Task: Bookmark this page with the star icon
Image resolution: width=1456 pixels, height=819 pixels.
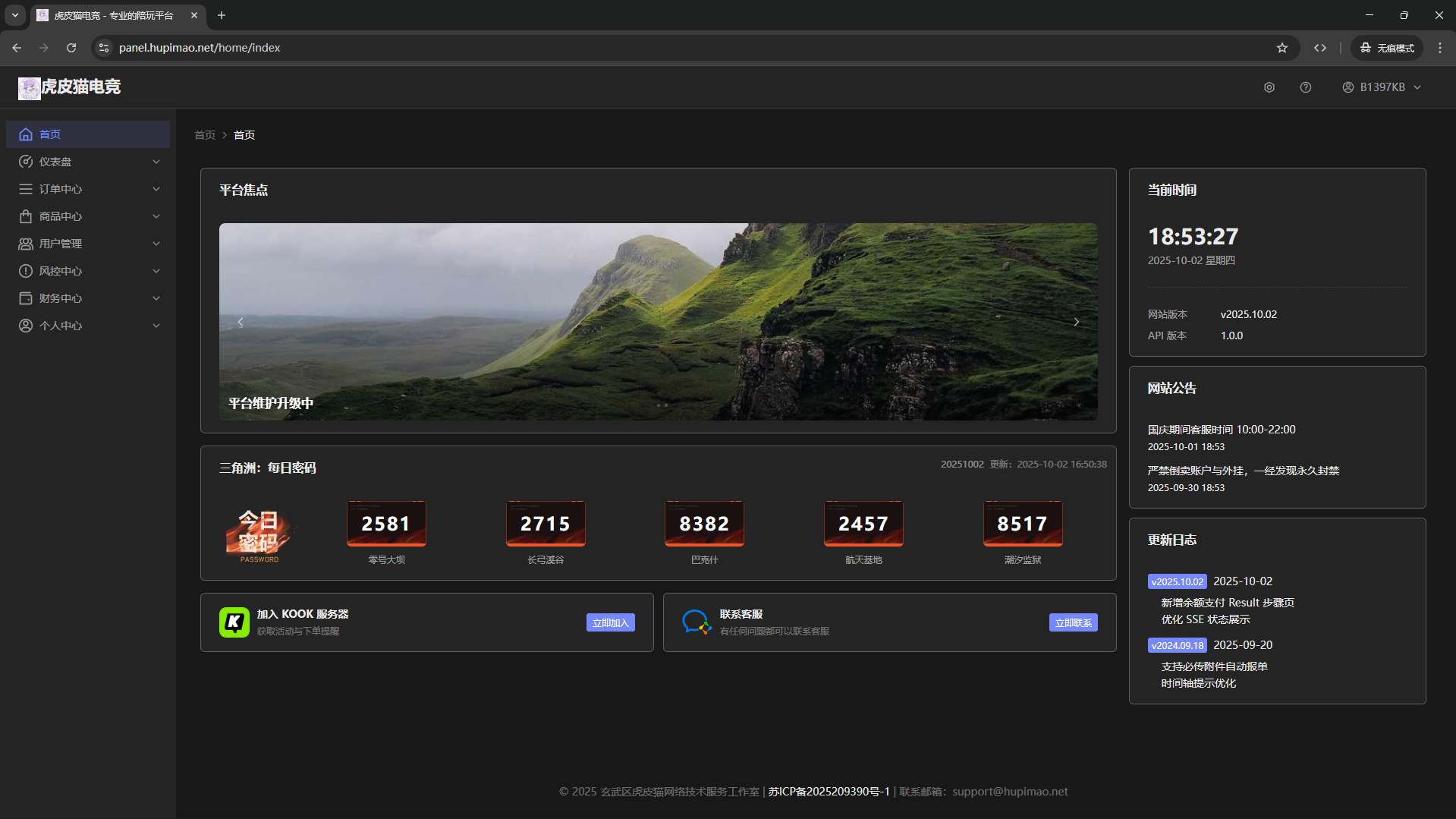Action: point(1281,48)
